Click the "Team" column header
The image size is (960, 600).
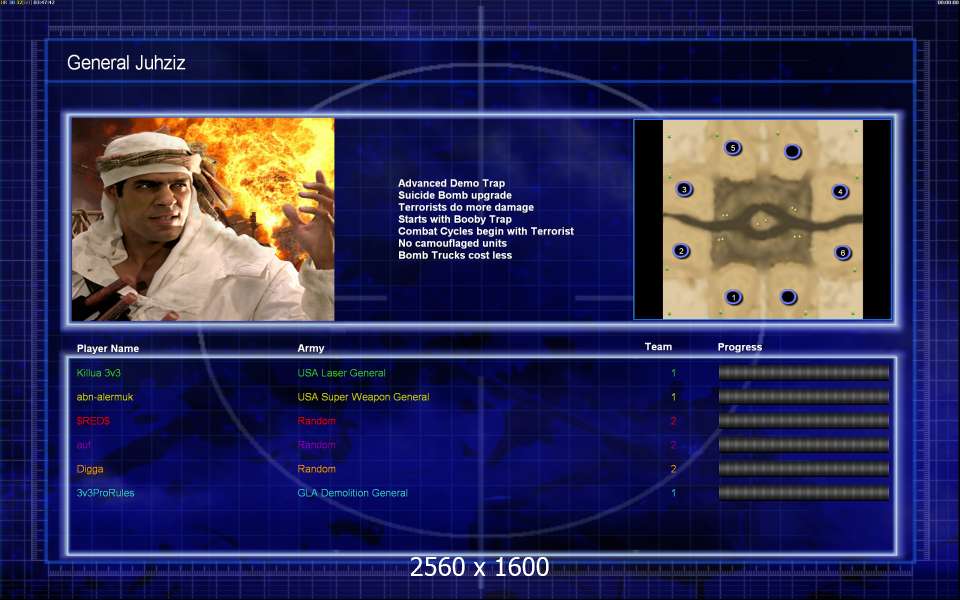pyautogui.click(x=658, y=347)
